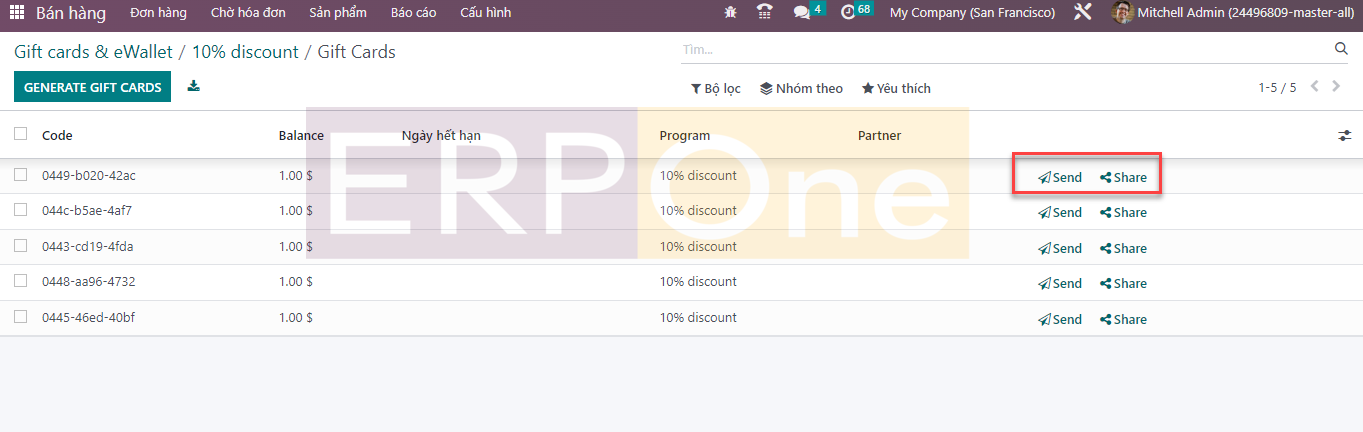Open the chat conversations icon
This screenshot has width=1363, height=432.
(801, 13)
